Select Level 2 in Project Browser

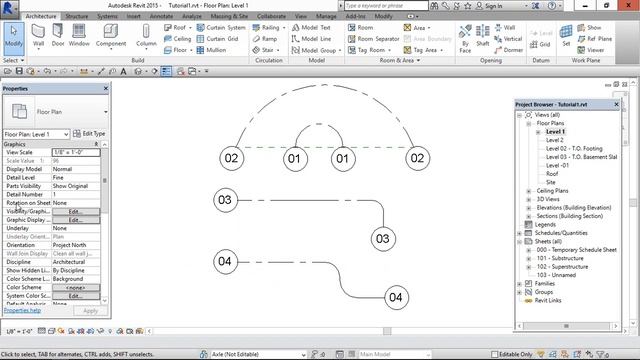click(554, 140)
